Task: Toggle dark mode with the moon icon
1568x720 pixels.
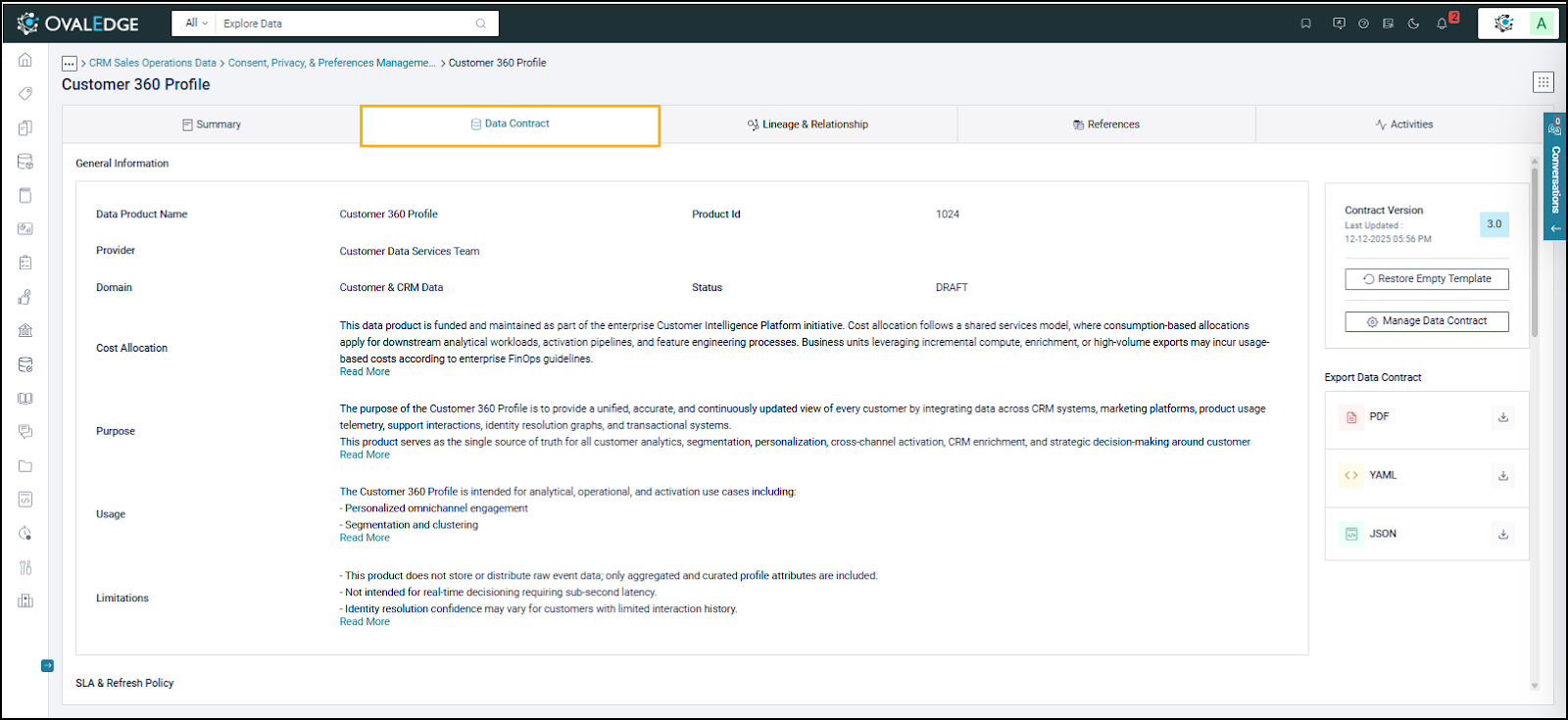Action: 1413,24
